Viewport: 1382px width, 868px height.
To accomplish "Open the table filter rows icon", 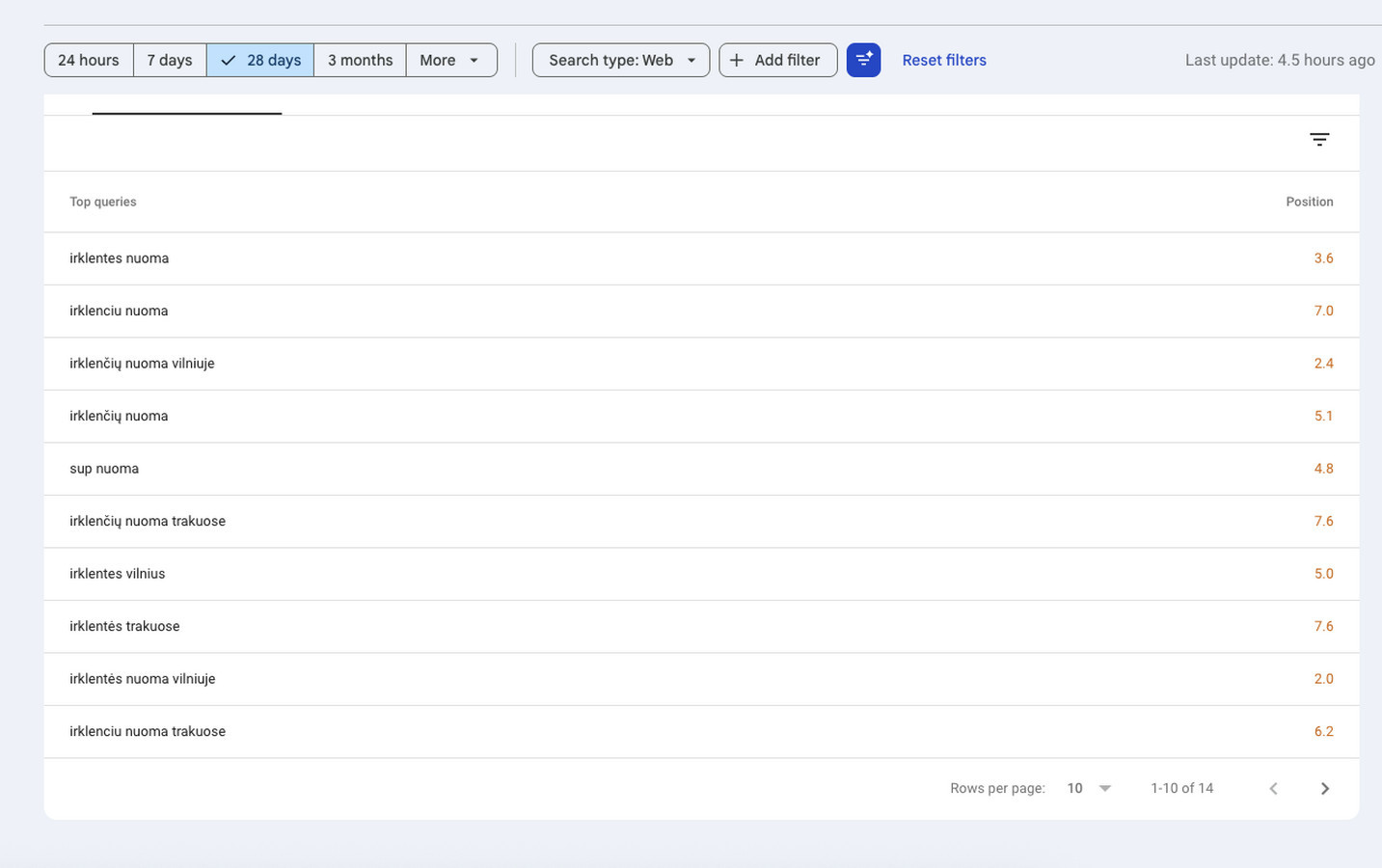I will pos(1319,140).
